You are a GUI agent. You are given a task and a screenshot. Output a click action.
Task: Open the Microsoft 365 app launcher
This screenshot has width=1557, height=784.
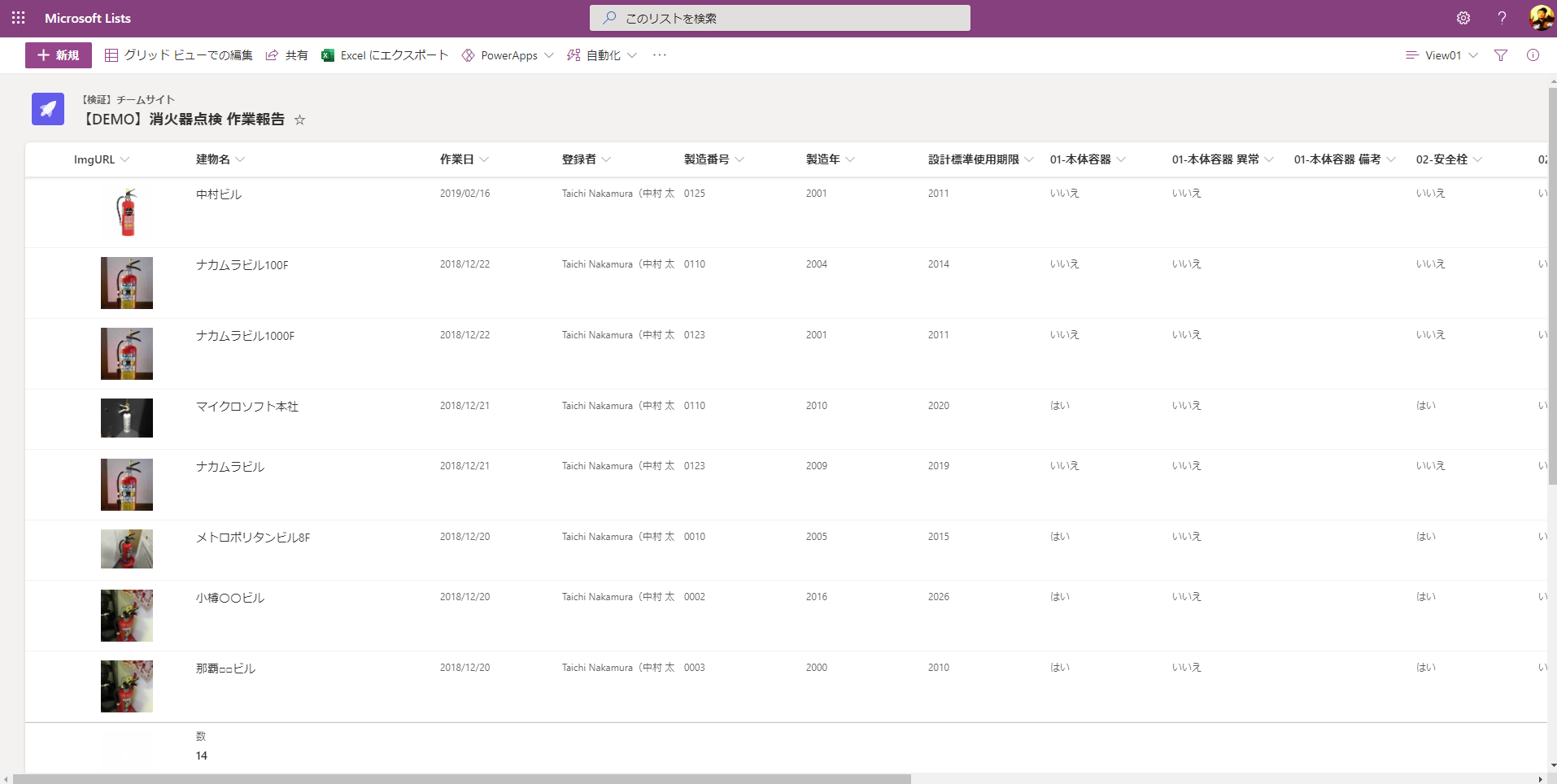pyautogui.click(x=17, y=17)
